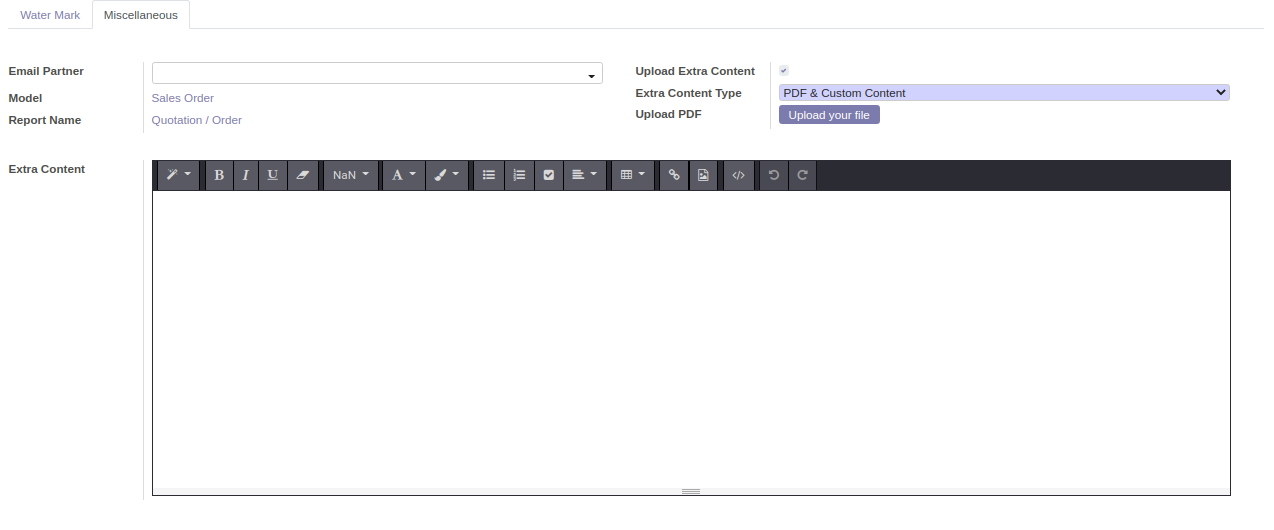The height and width of the screenshot is (530, 1274).
Task: Click the insert link icon
Action: click(674, 175)
